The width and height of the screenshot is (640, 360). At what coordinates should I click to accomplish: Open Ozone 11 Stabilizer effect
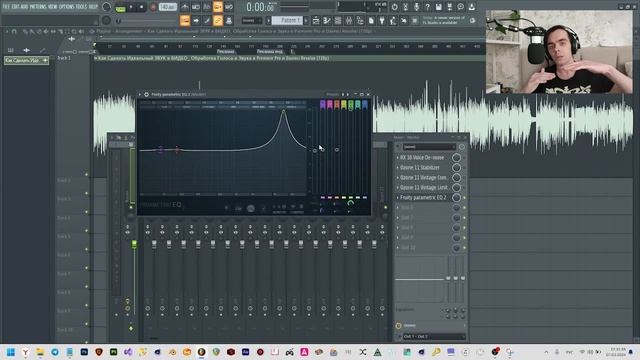pos(420,168)
